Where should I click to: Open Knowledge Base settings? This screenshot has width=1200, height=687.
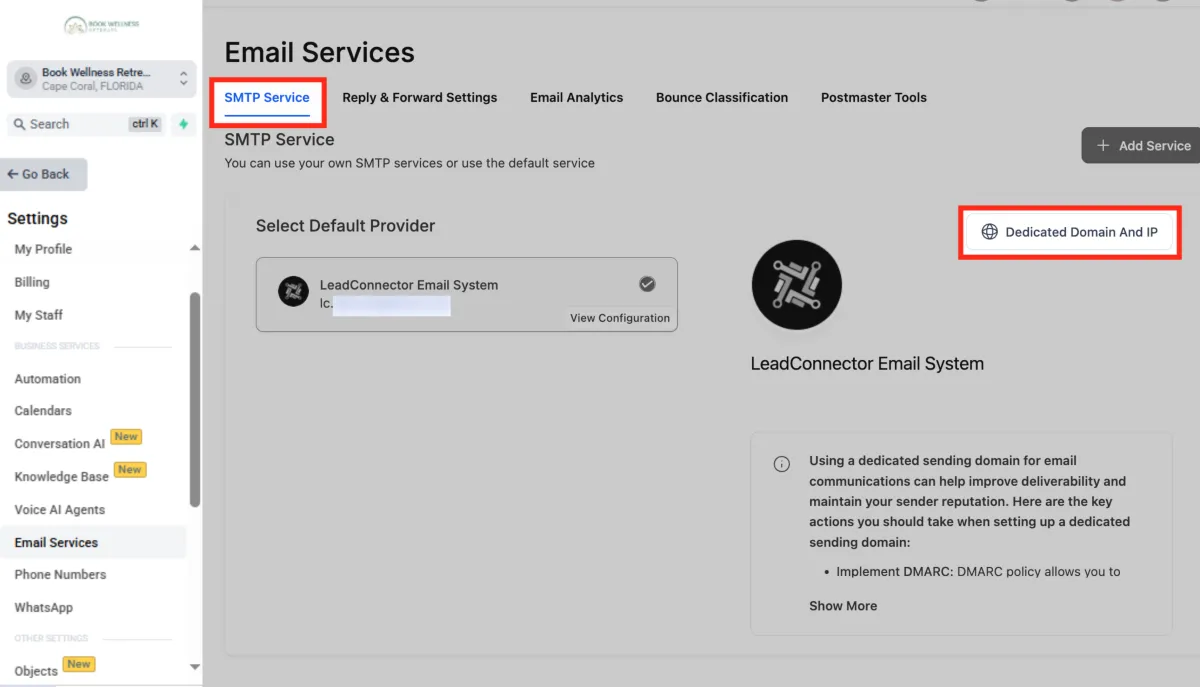tap(61, 477)
